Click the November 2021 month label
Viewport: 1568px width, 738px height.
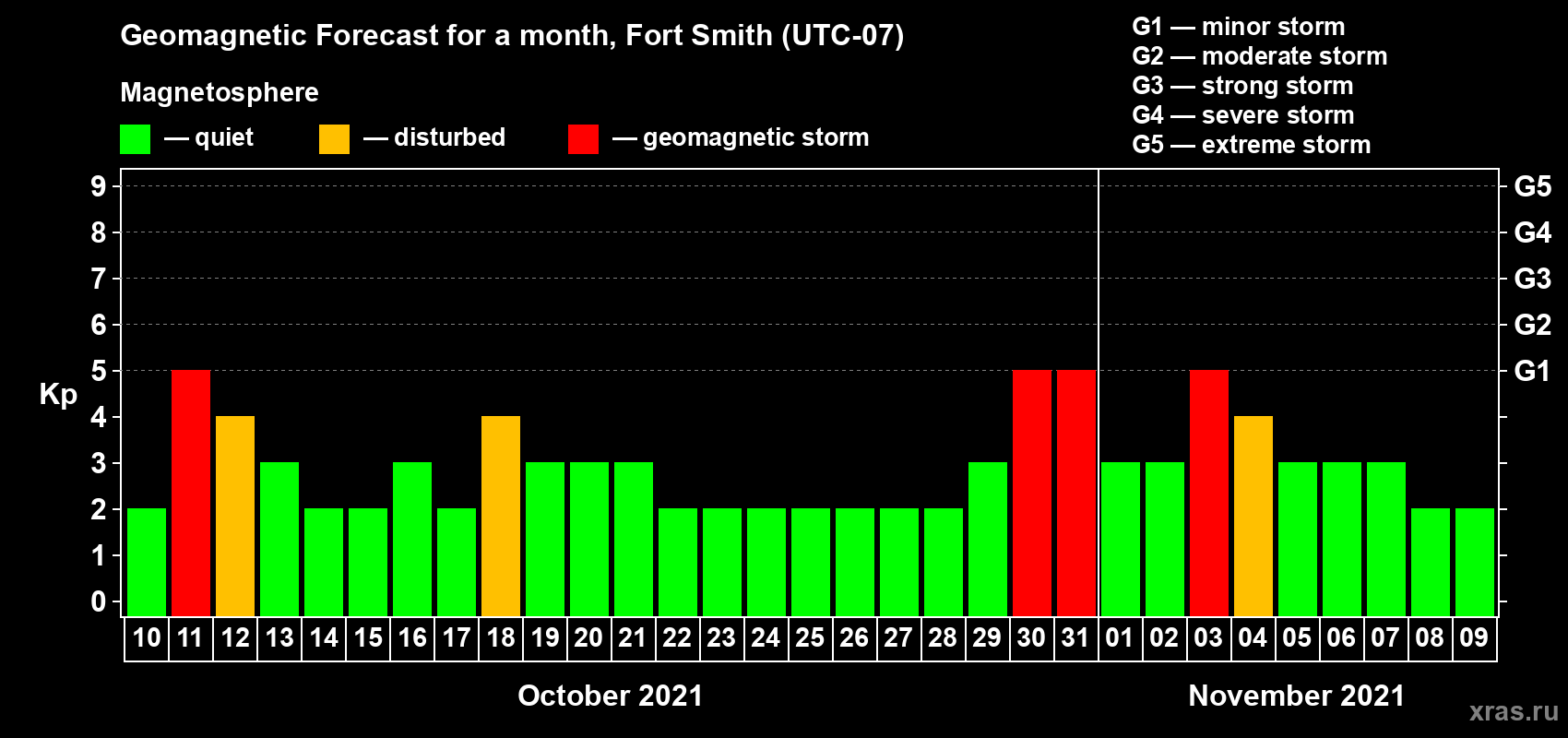[x=1297, y=696]
